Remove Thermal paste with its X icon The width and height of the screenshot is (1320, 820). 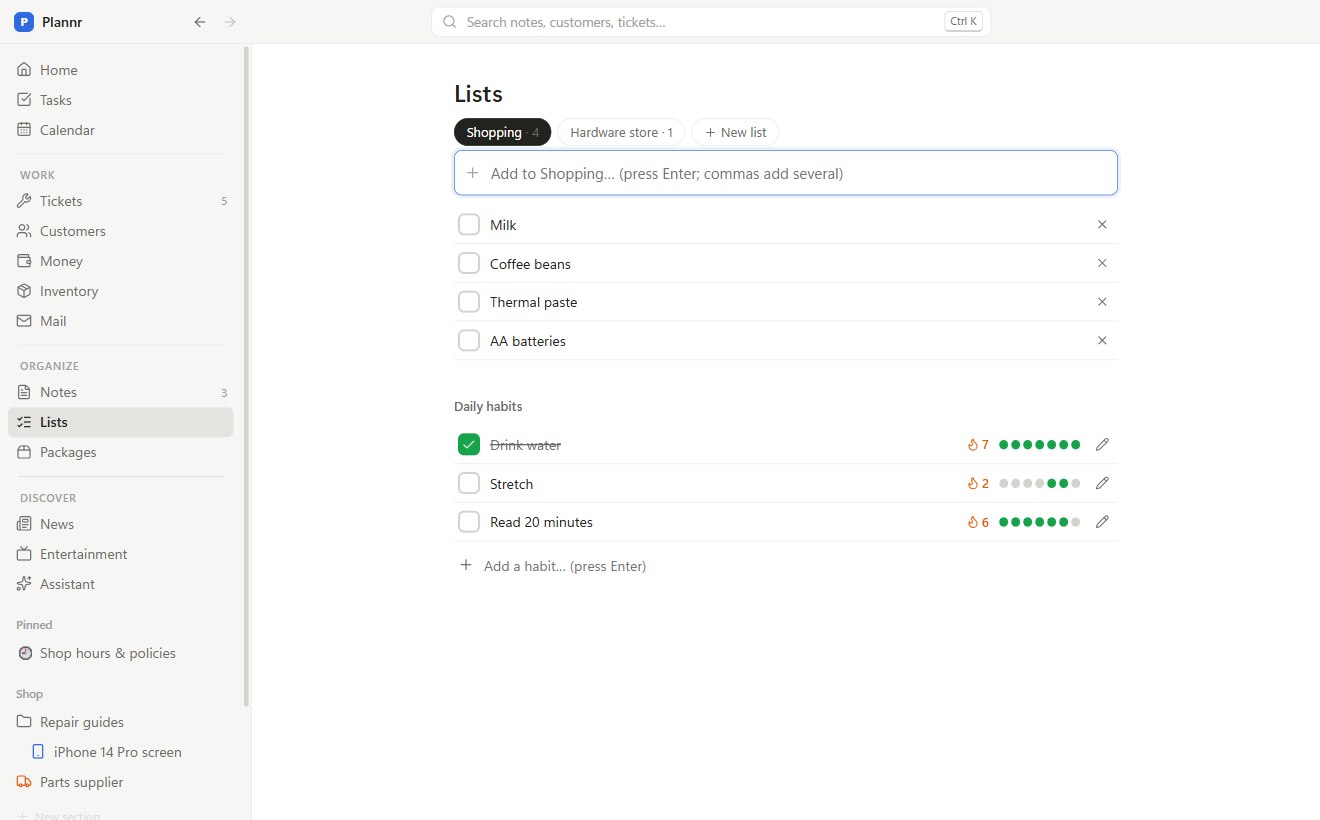1102,302
